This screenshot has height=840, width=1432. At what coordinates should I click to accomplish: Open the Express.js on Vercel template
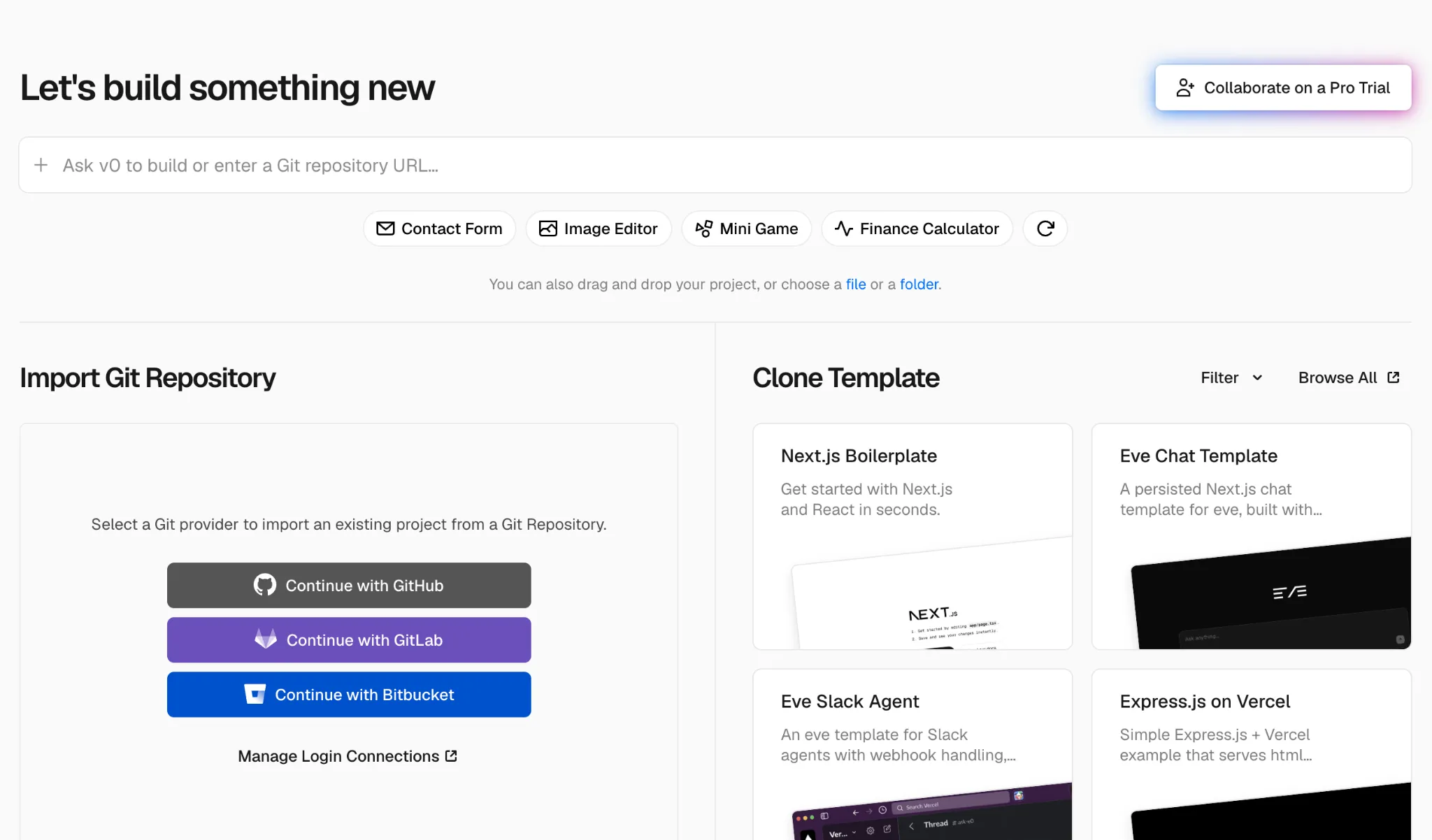tap(1252, 755)
